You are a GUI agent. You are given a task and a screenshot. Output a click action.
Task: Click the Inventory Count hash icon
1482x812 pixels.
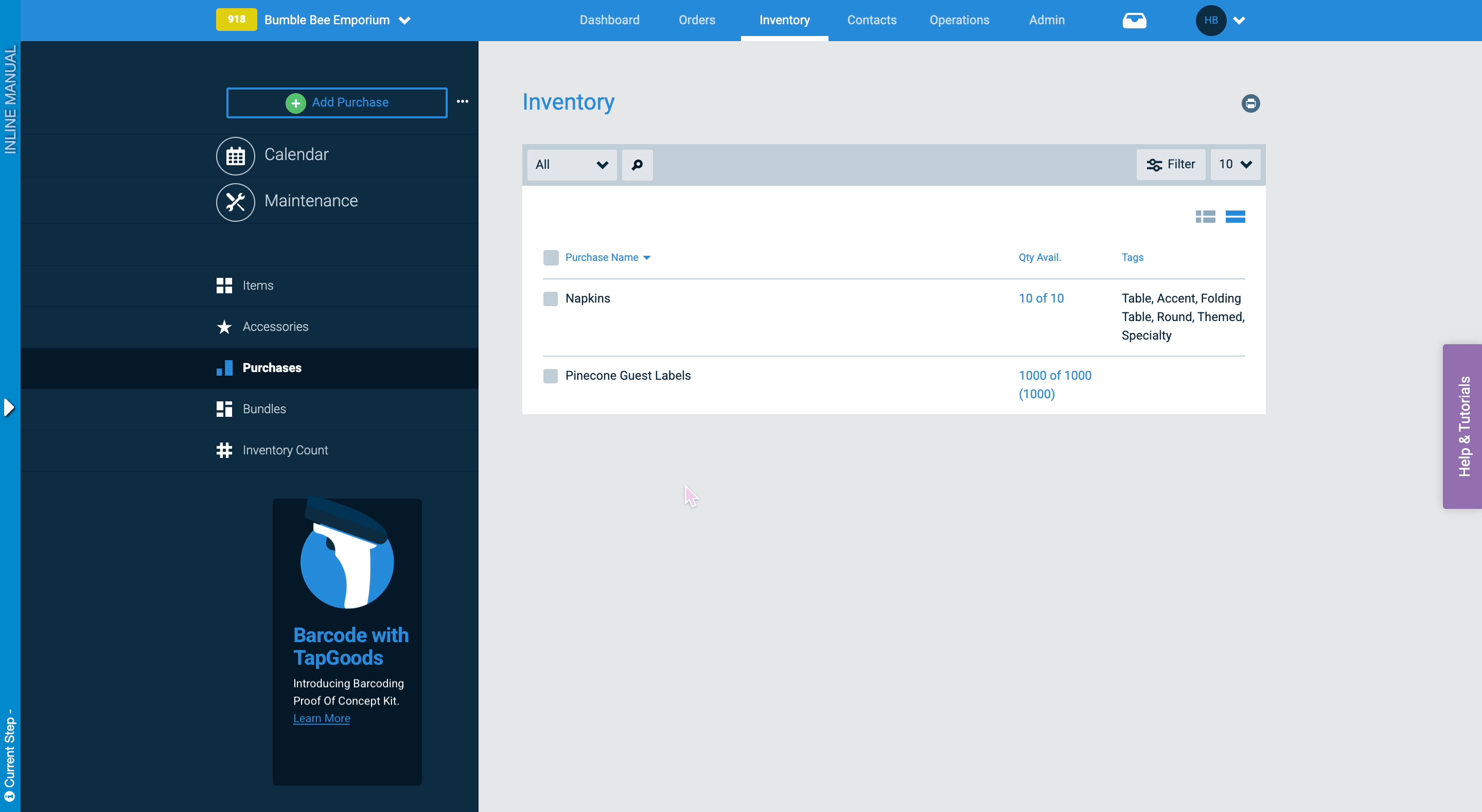[x=224, y=450]
